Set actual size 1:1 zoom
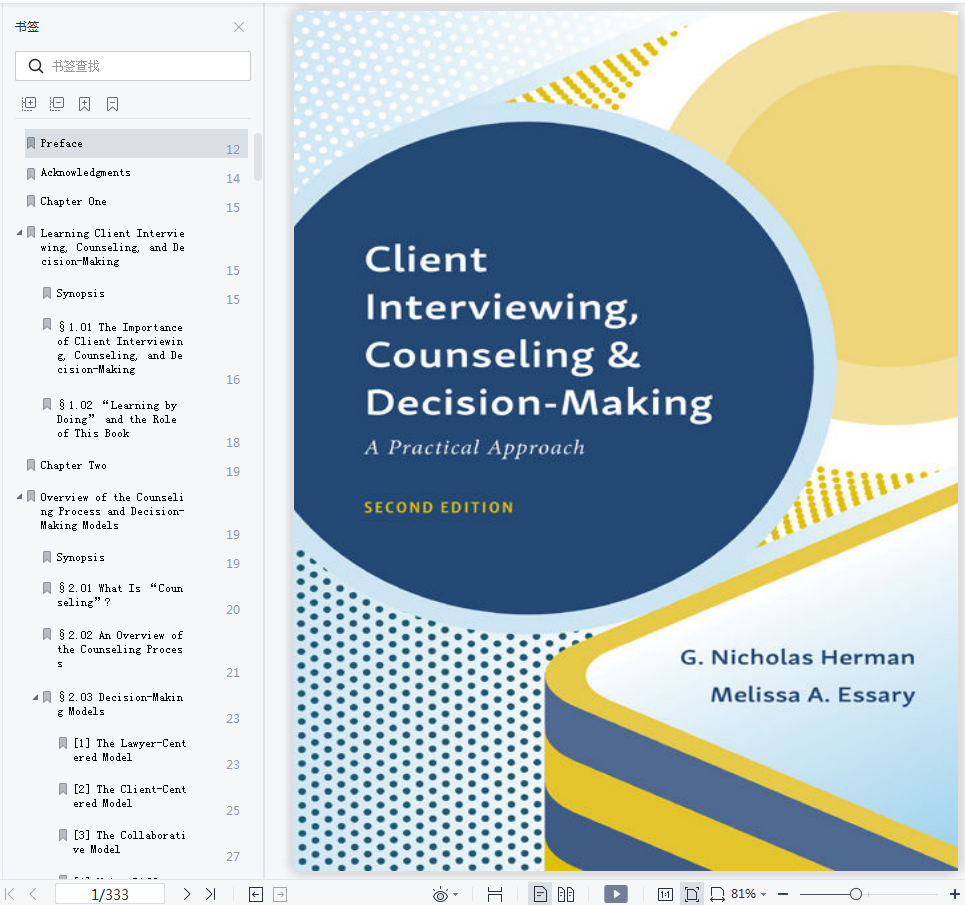 click(665, 895)
